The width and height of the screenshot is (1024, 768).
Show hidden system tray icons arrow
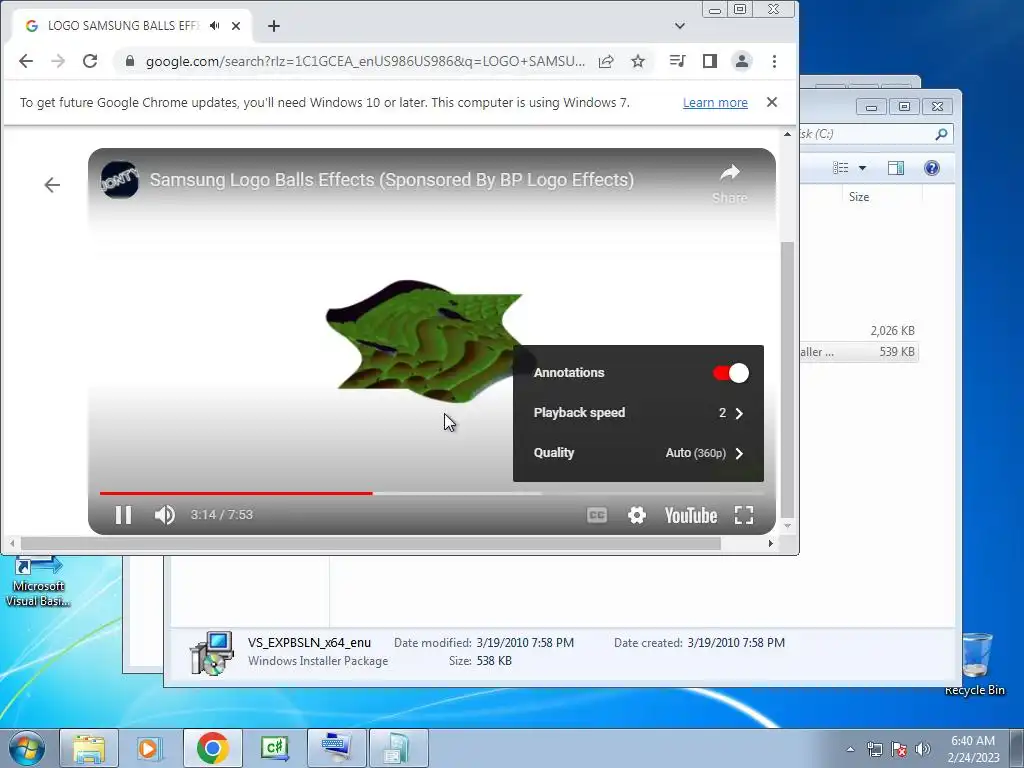pyautogui.click(x=850, y=749)
